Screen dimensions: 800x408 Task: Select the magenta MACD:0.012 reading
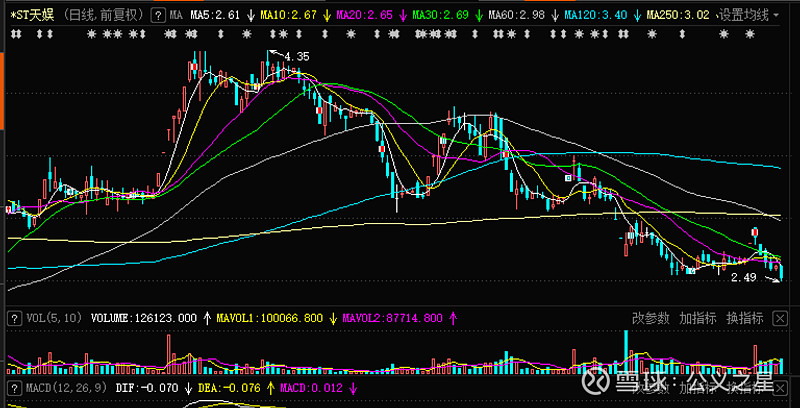(311, 389)
